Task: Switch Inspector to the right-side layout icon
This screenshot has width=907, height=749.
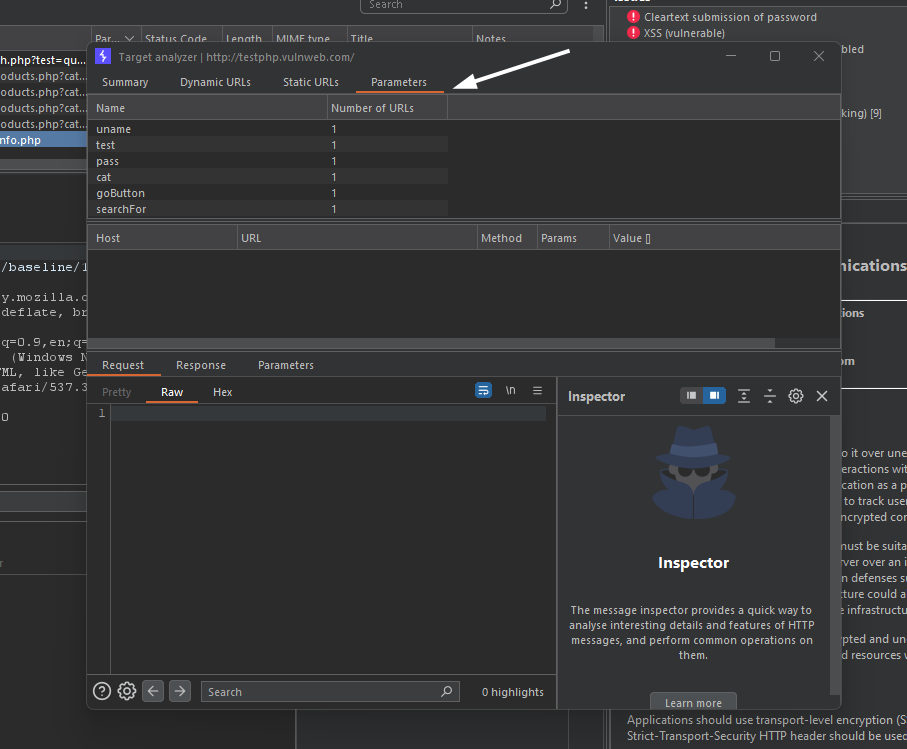Action: pyautogui.click(x=714, y=396)
